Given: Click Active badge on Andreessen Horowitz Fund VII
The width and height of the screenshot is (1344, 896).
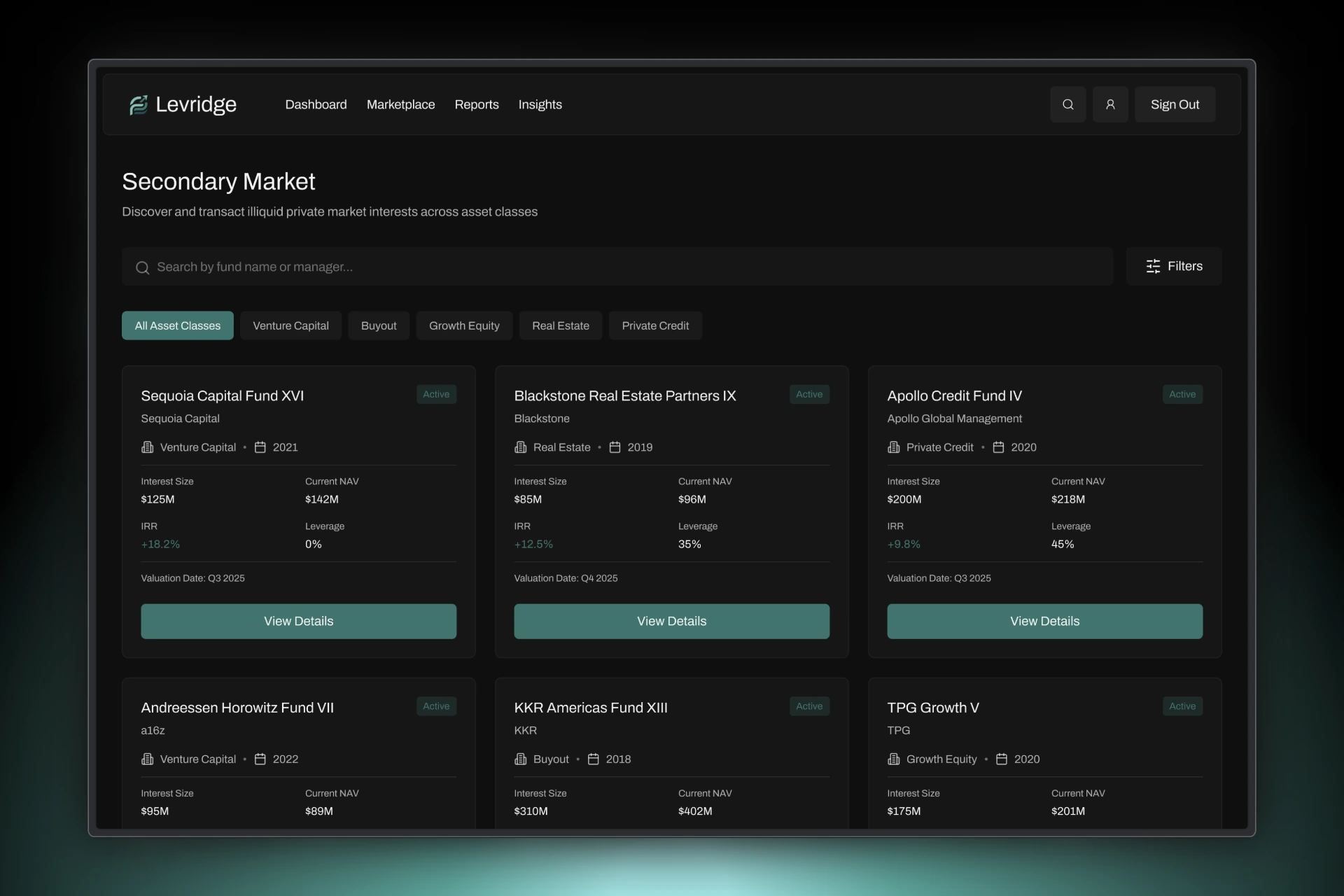Looking at the screenshot, I should tap(436, 706).
